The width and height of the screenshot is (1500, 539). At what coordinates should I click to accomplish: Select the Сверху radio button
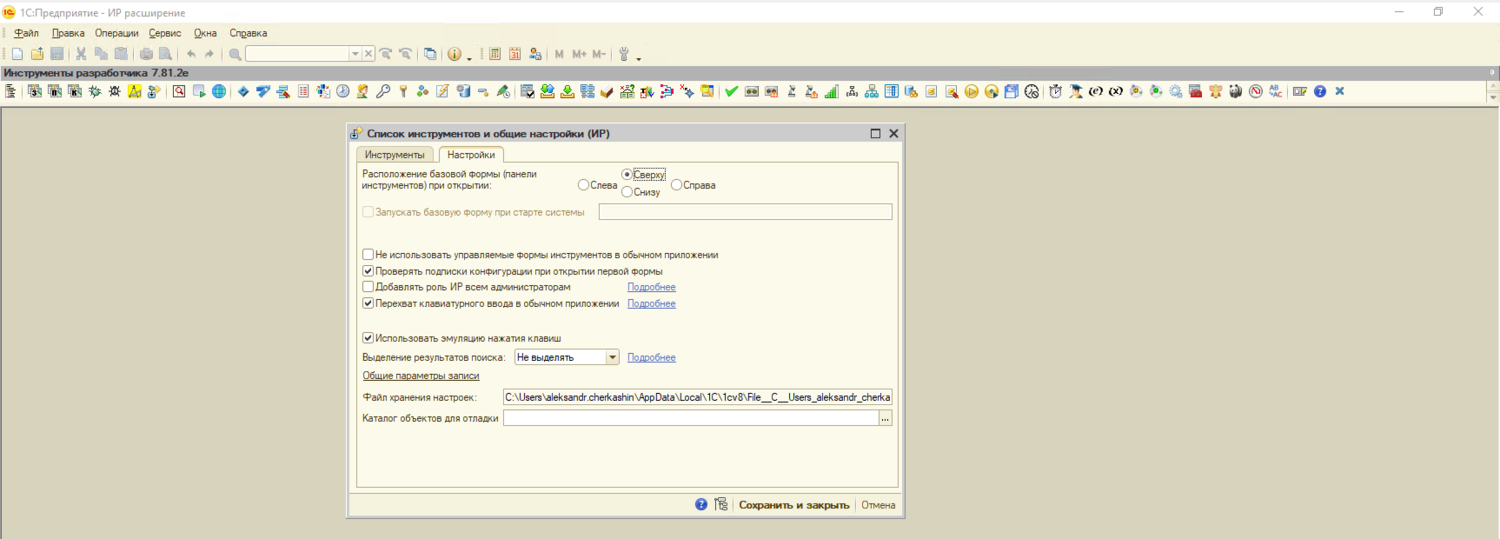pos(627,174)
